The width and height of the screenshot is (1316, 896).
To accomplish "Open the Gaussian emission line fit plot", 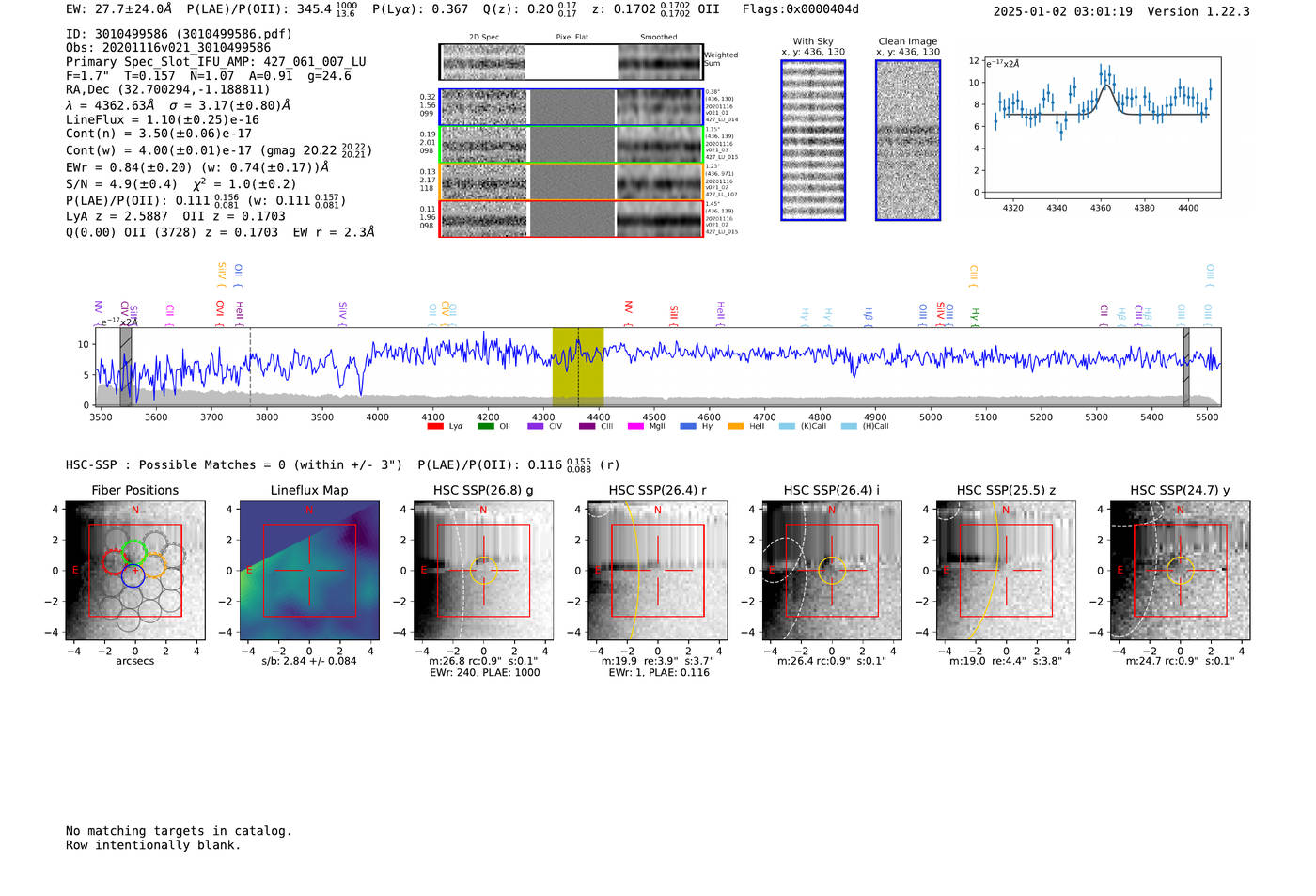I will click(x=1102, y=128).
